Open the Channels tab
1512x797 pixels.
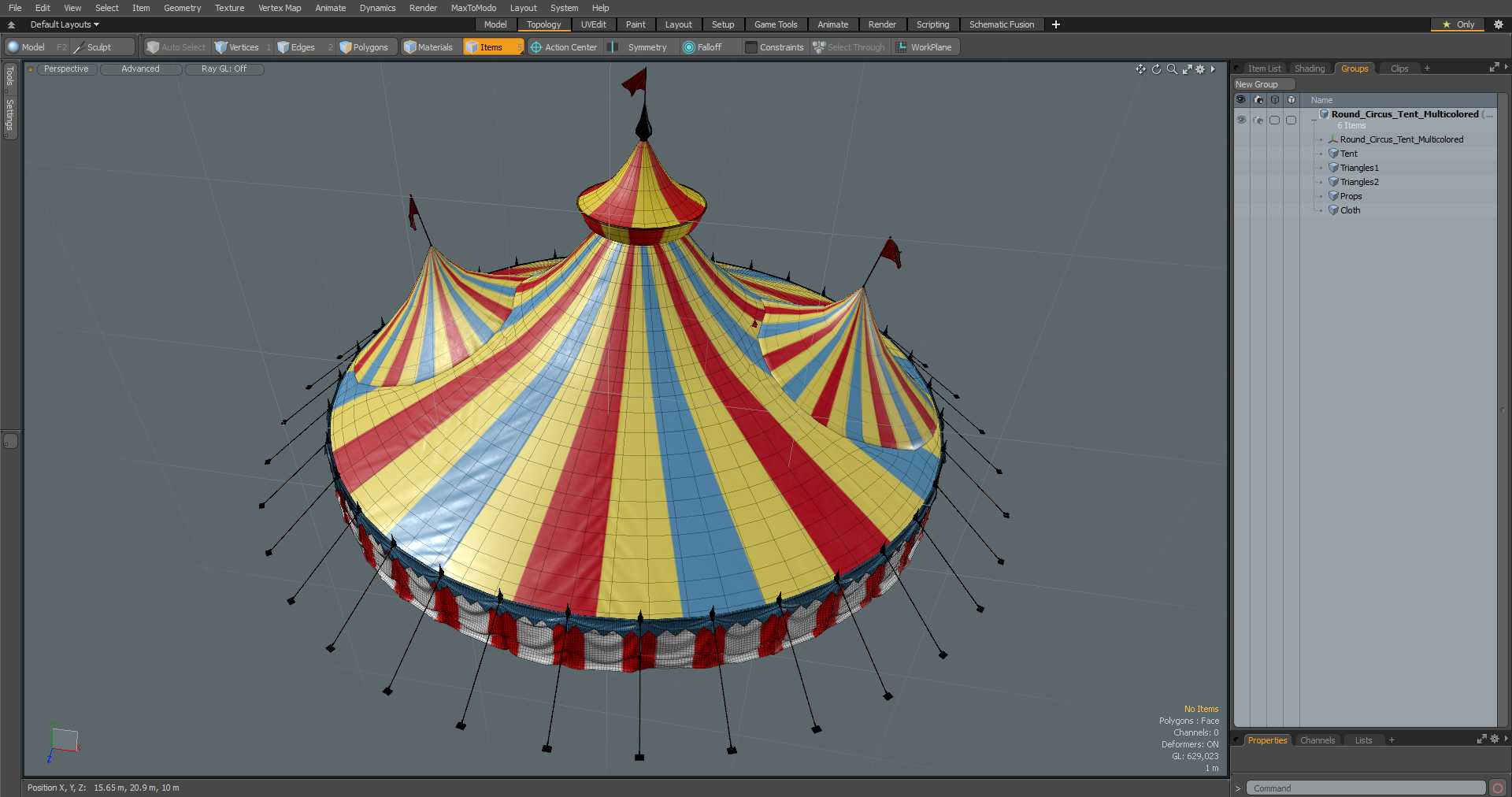pyautogui.click(x=1317, y=740)
